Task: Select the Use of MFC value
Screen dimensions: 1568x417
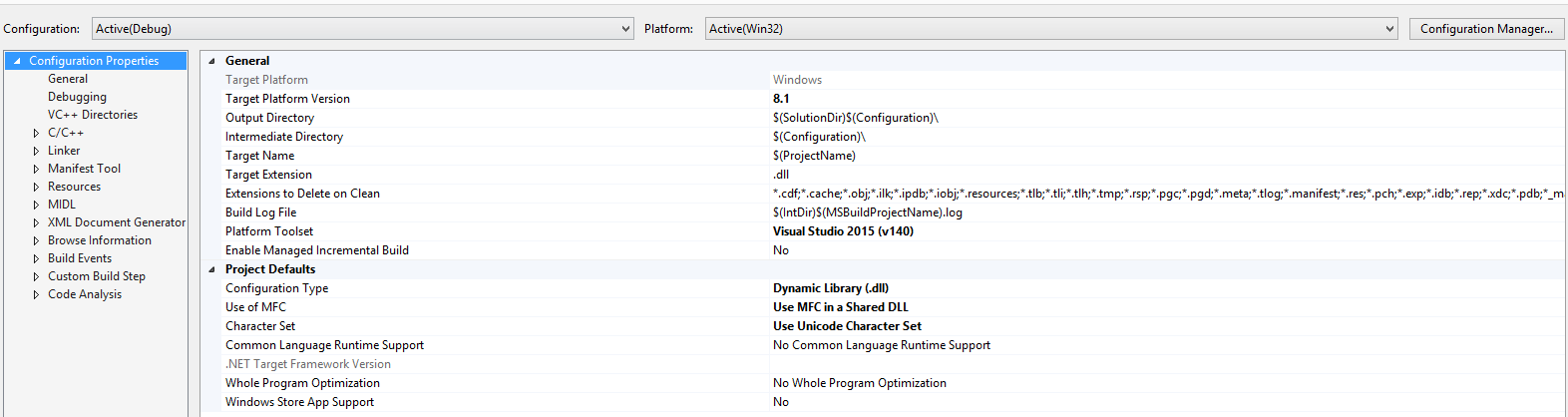Action: point(840,307)
